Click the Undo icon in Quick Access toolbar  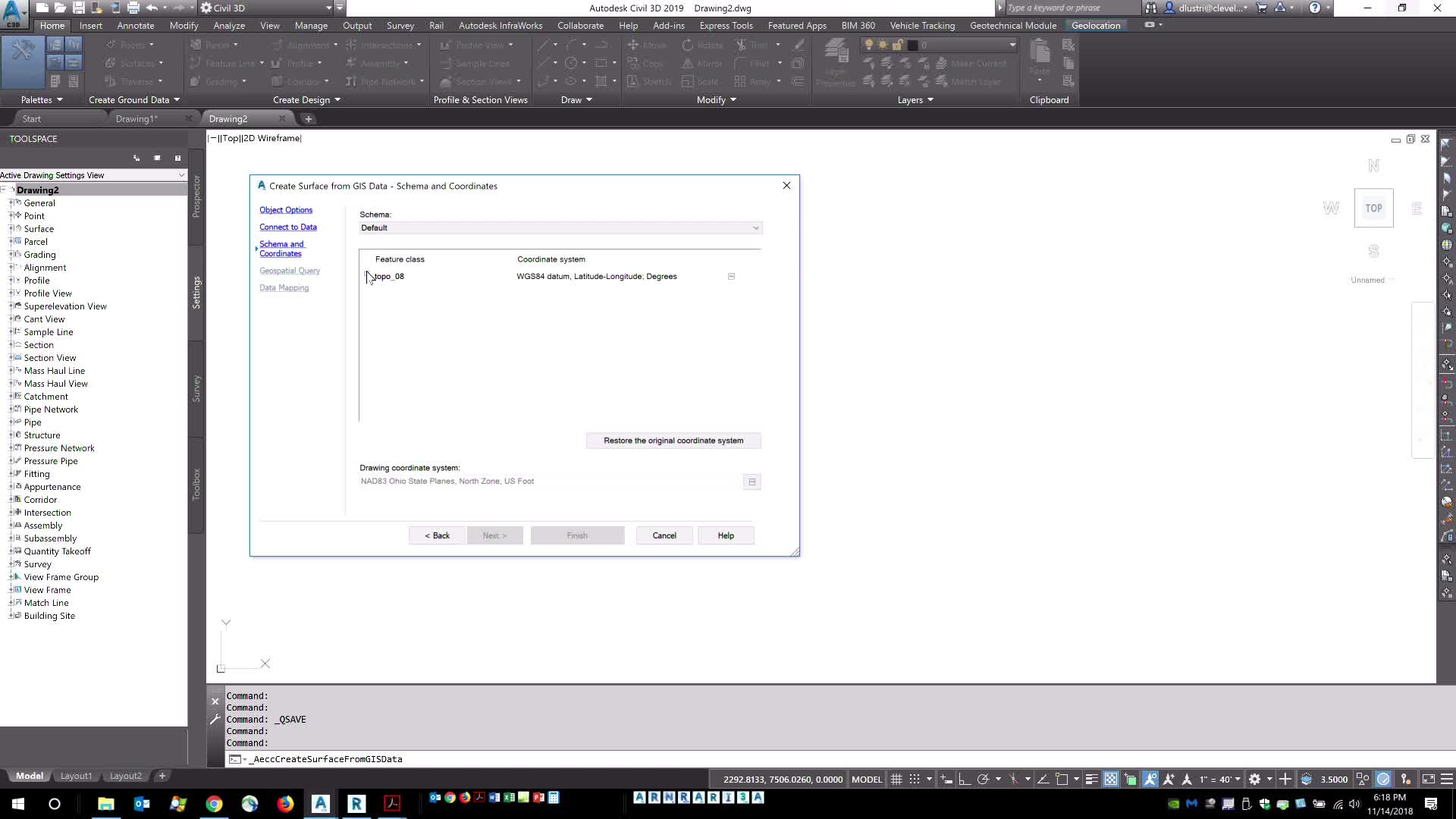pos(150,8)
